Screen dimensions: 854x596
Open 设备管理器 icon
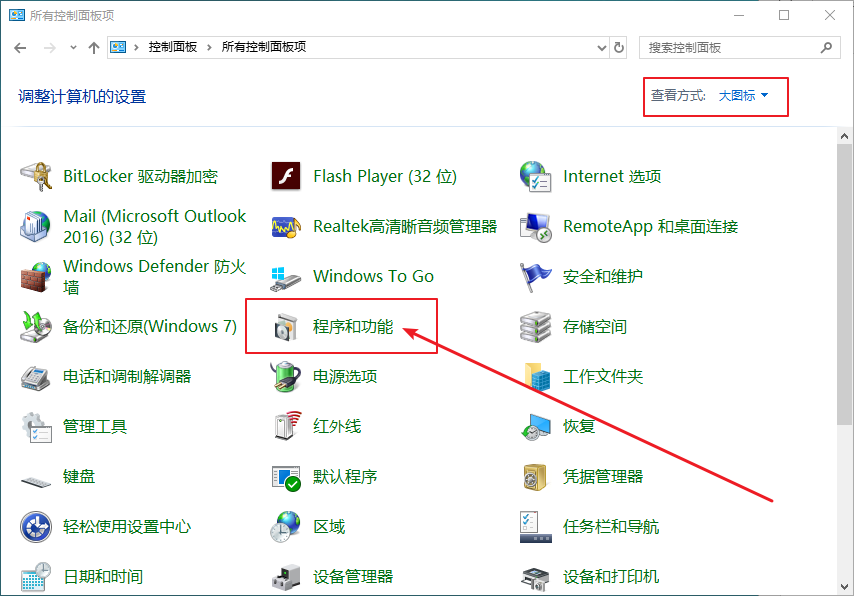coord(286,577)
